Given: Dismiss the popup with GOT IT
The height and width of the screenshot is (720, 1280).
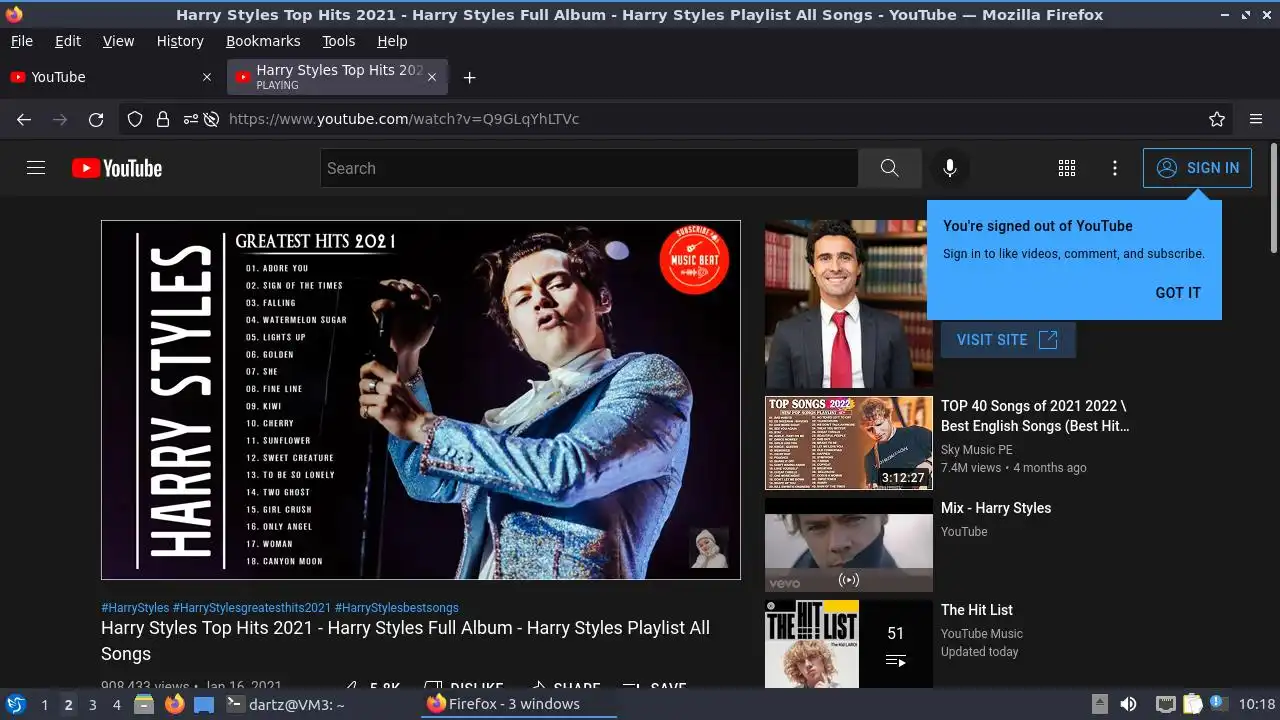Looking at the screenshot, I should [x=1178, y=293].
